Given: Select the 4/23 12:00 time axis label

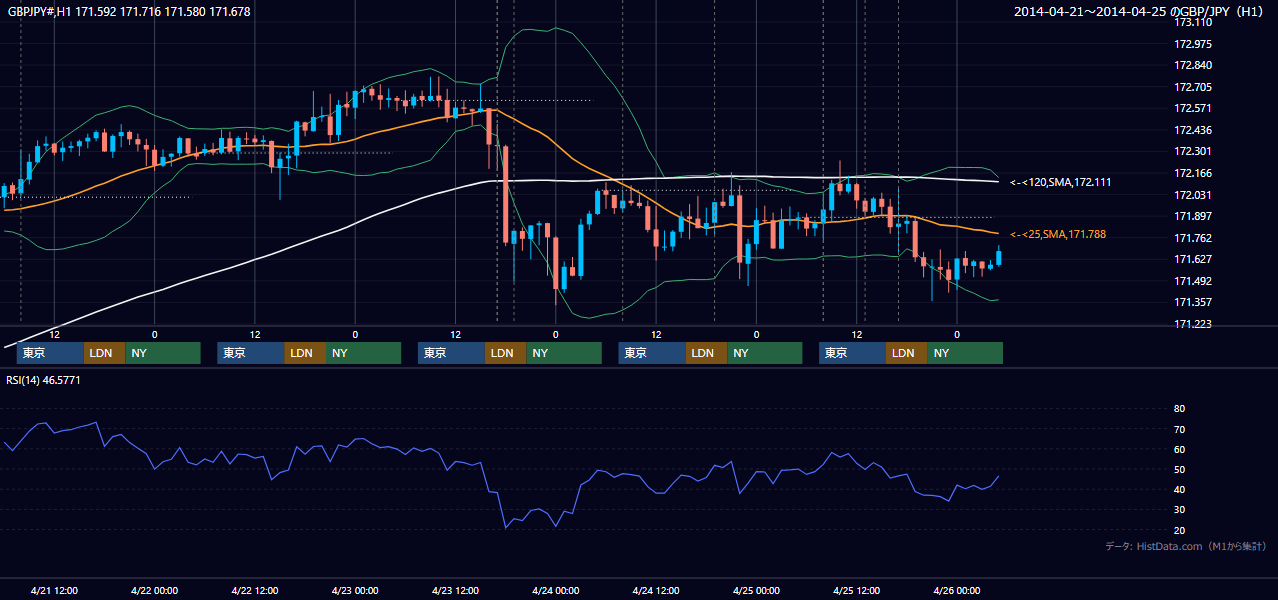Looking at the screenshot, I should tap(456, 591).
